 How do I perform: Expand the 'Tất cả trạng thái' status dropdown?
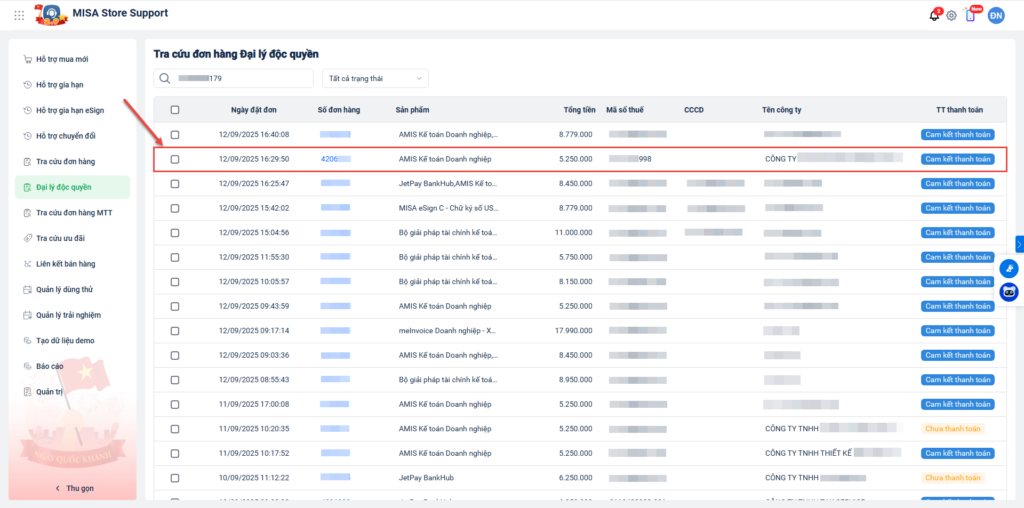[x=375, y=78]
